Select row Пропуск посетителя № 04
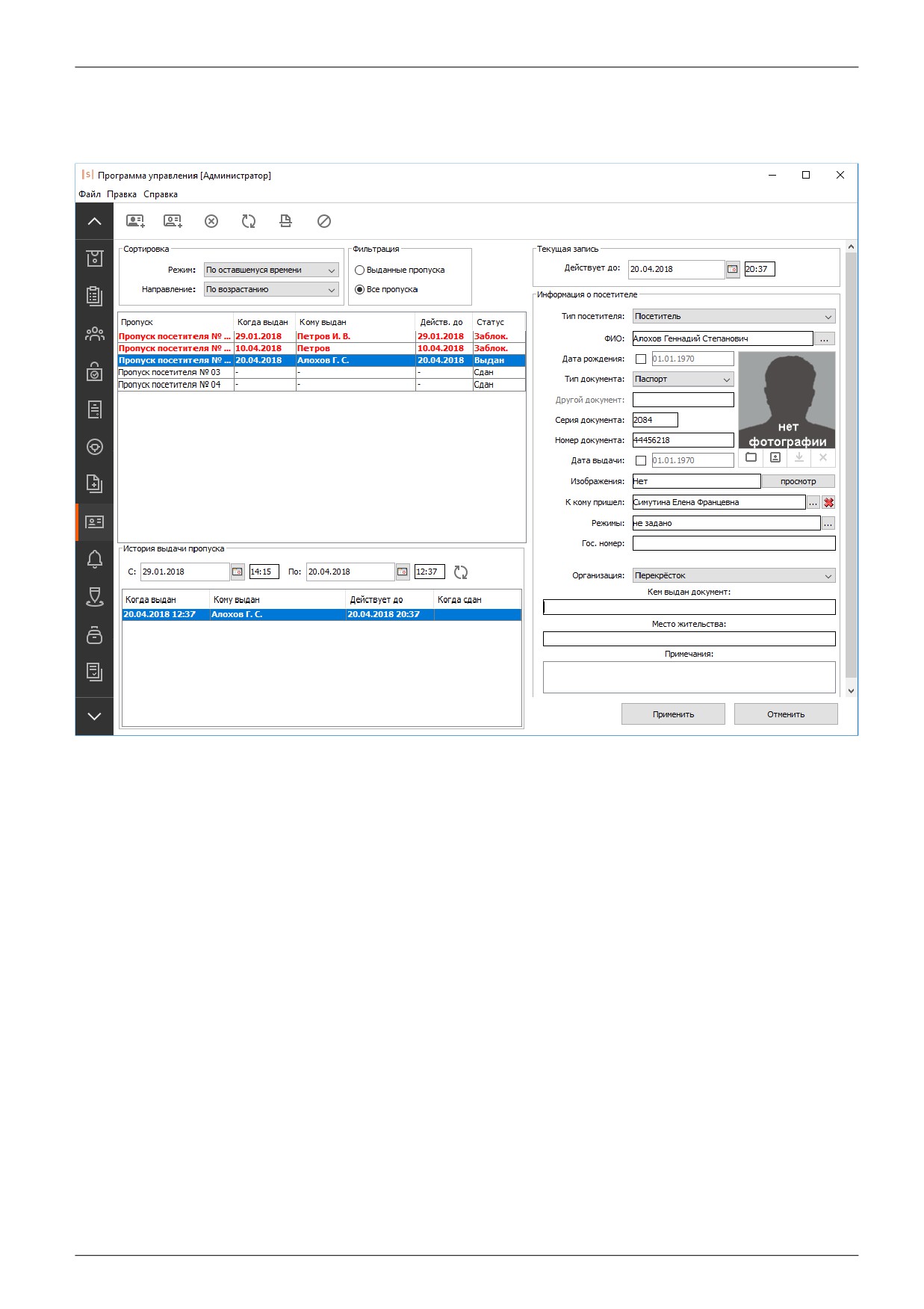924x1309 pixels. click(321, 385)
